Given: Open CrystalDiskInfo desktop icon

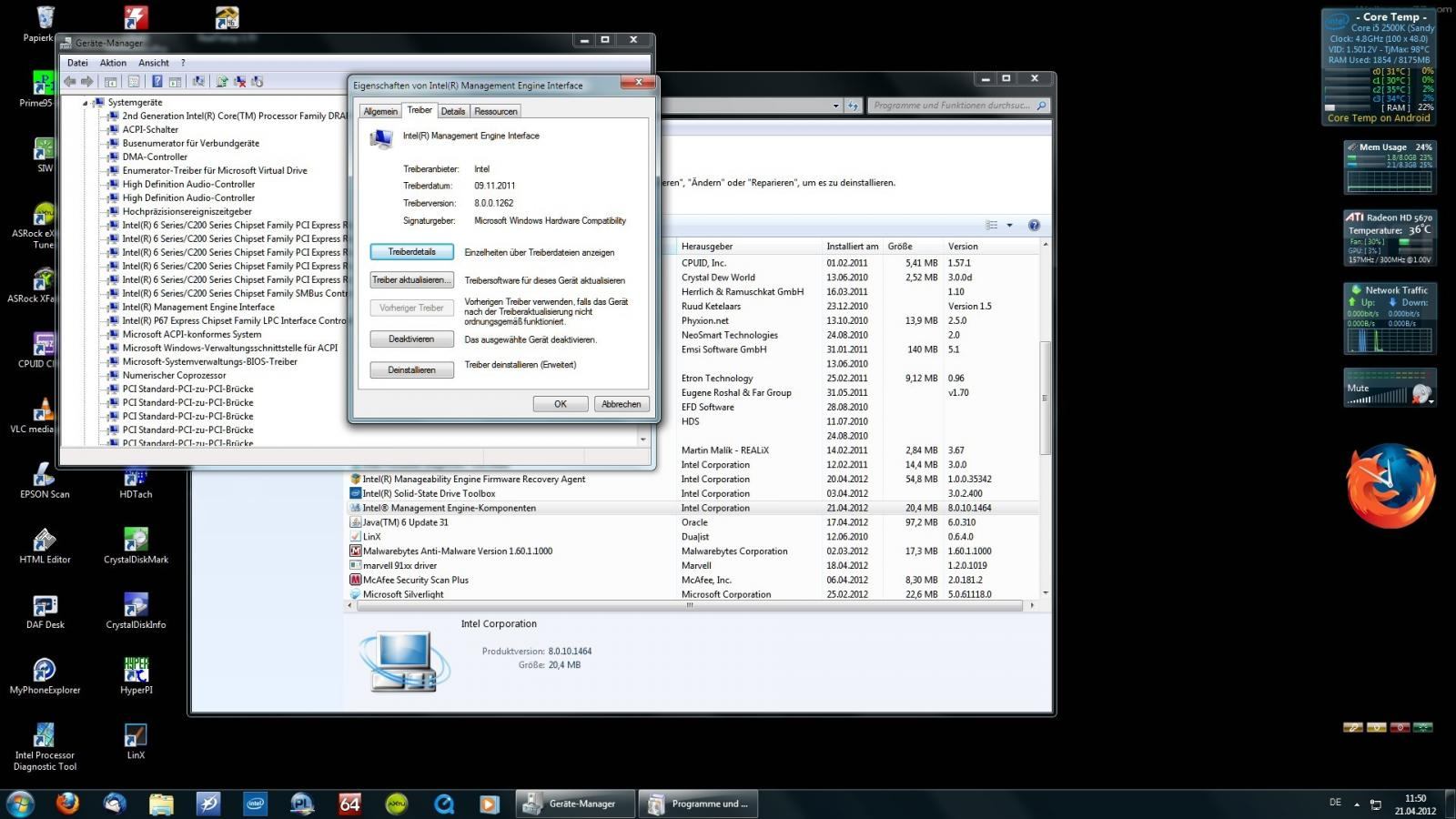Looking at the screenshot, I should pos(136,612).
